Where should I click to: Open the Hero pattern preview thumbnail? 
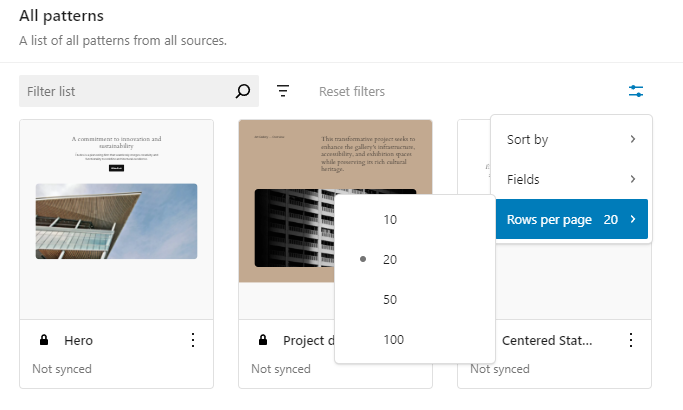(116, 218)
